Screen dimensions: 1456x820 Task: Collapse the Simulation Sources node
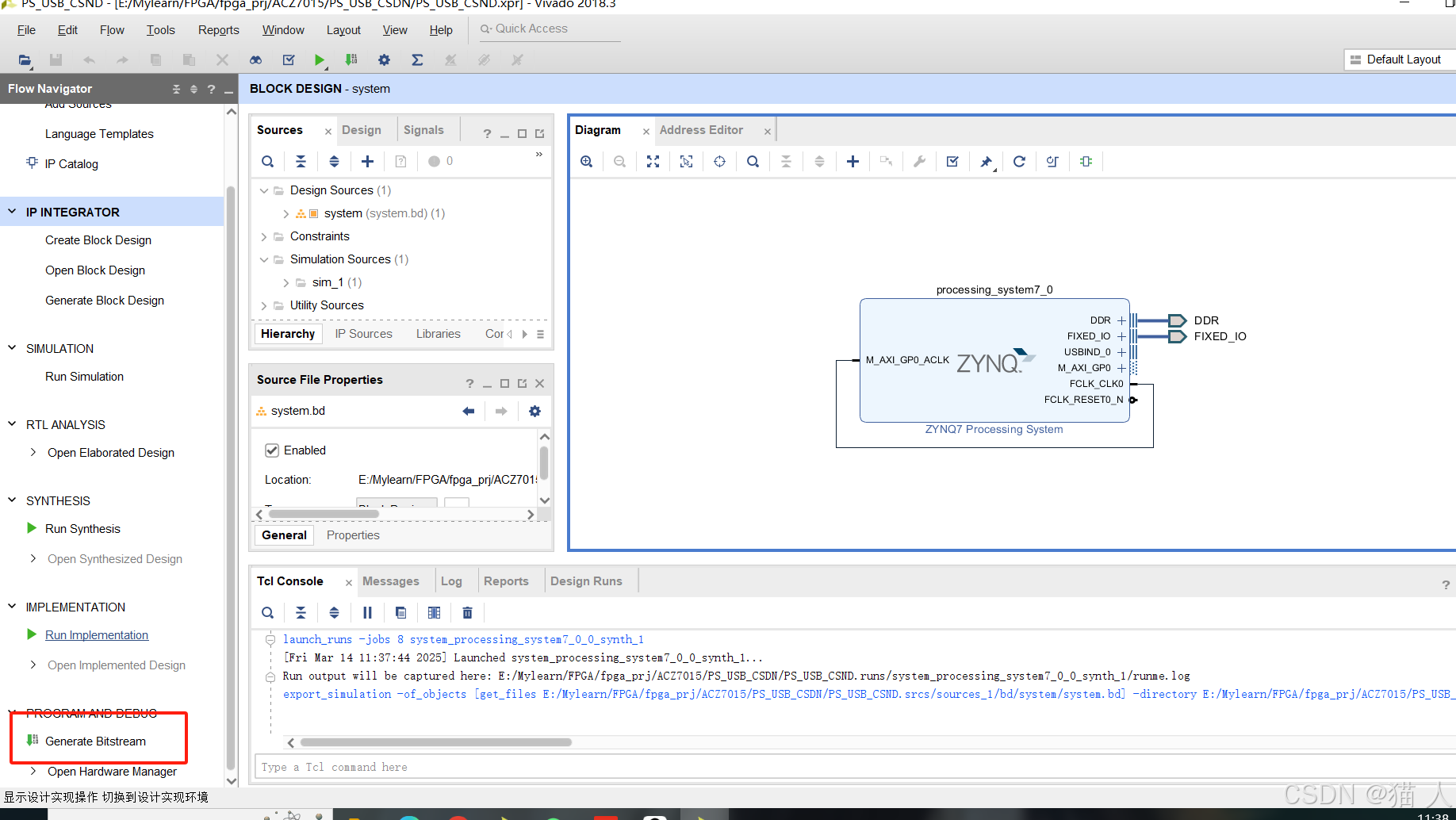point(264,259)
